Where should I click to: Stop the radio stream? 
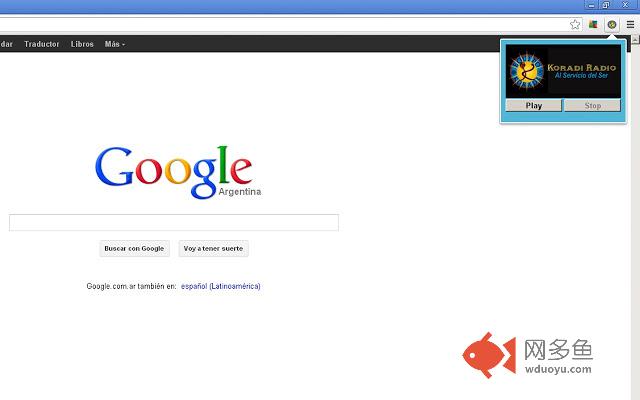click(x=592, y=105)
